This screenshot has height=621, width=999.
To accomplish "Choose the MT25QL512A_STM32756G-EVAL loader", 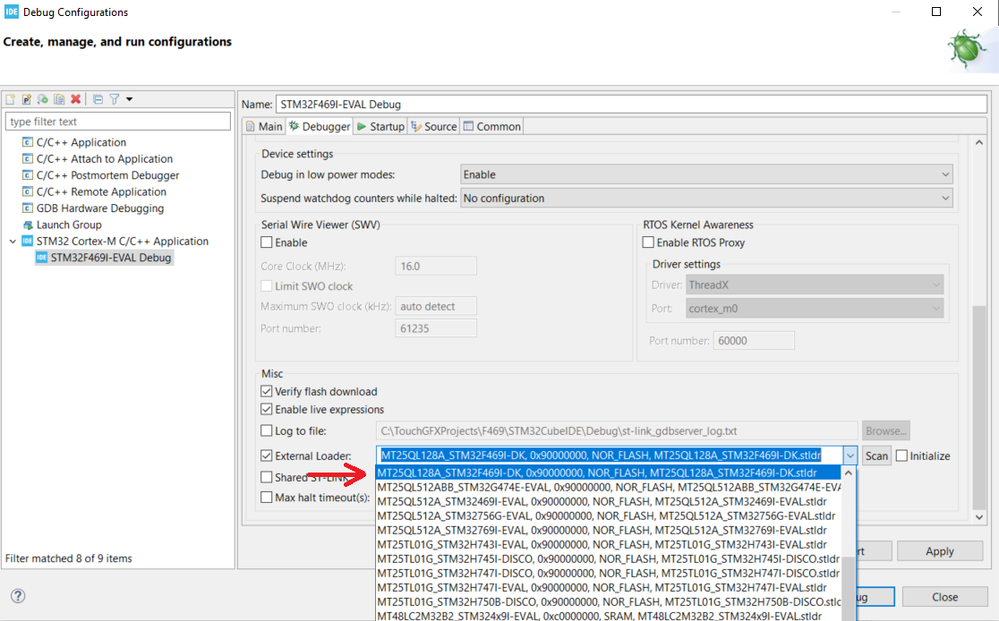I will [x=608, y=516].
